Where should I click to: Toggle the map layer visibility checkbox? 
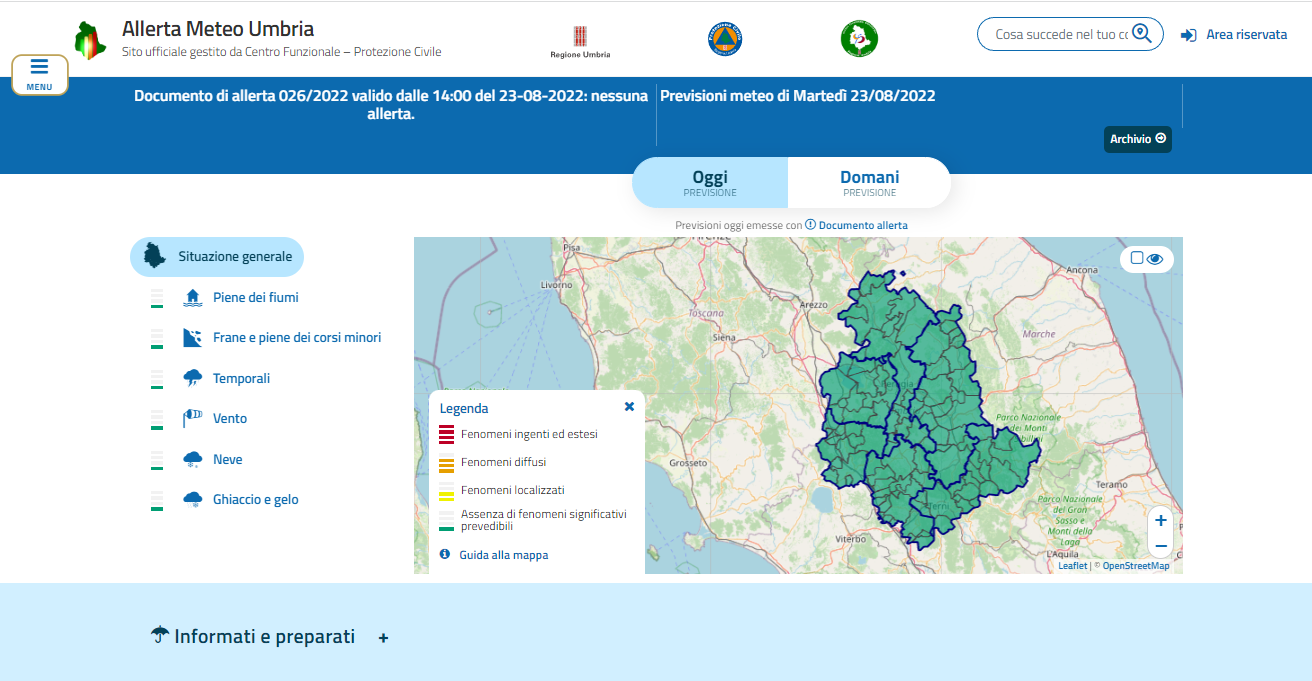click(x=1137, y=258)
